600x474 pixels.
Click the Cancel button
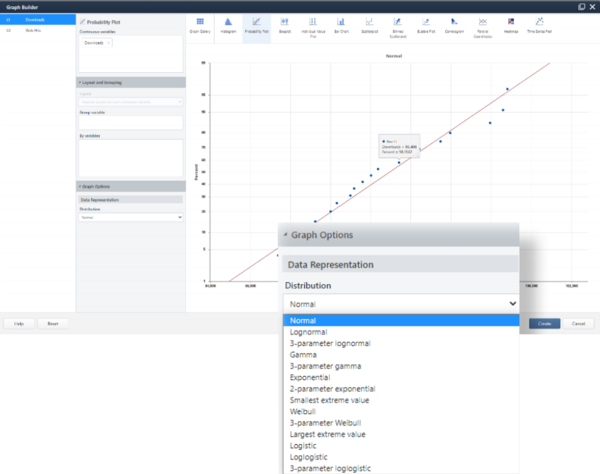[578, 324]
